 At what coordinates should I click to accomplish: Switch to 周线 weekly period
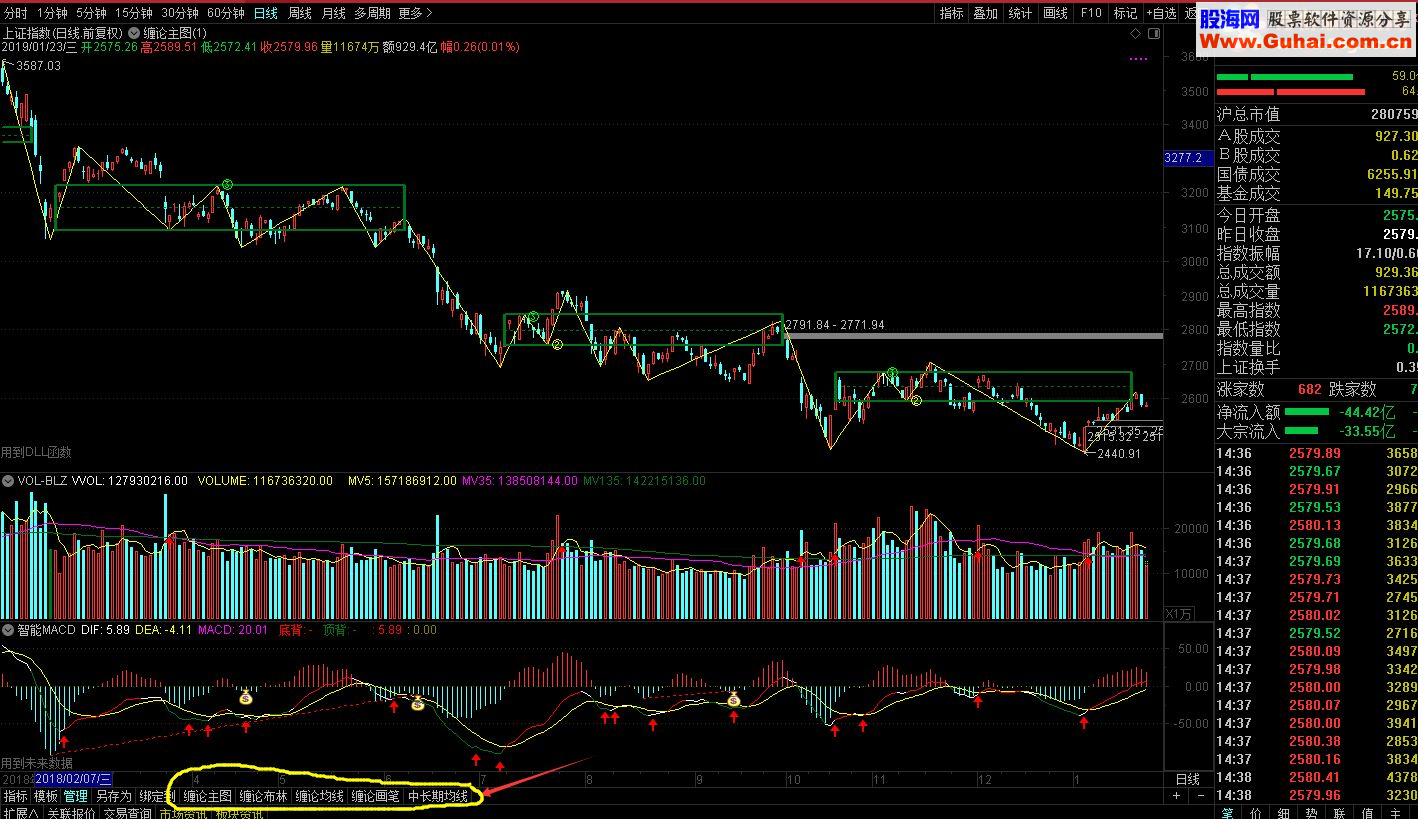point(300,13)
